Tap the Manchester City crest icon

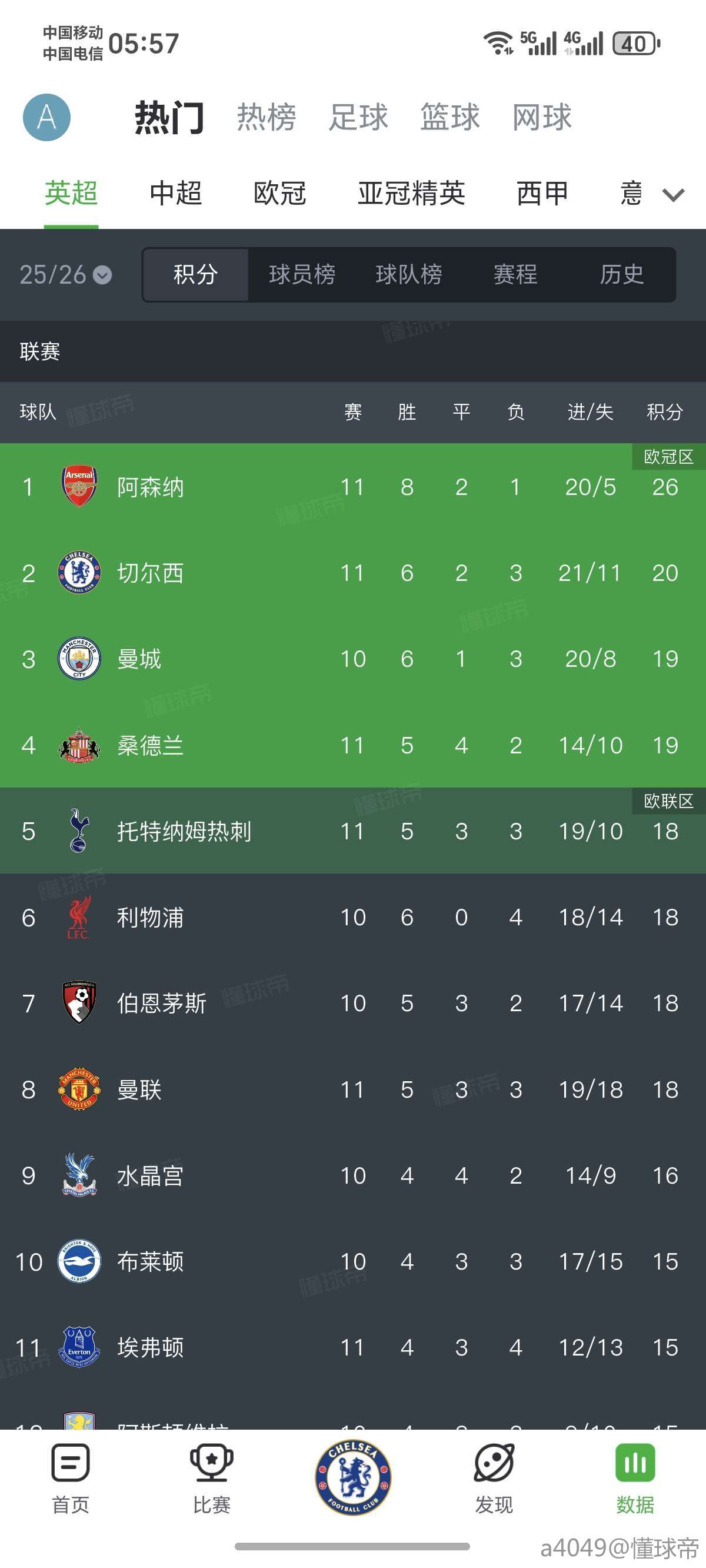[79, 659]
